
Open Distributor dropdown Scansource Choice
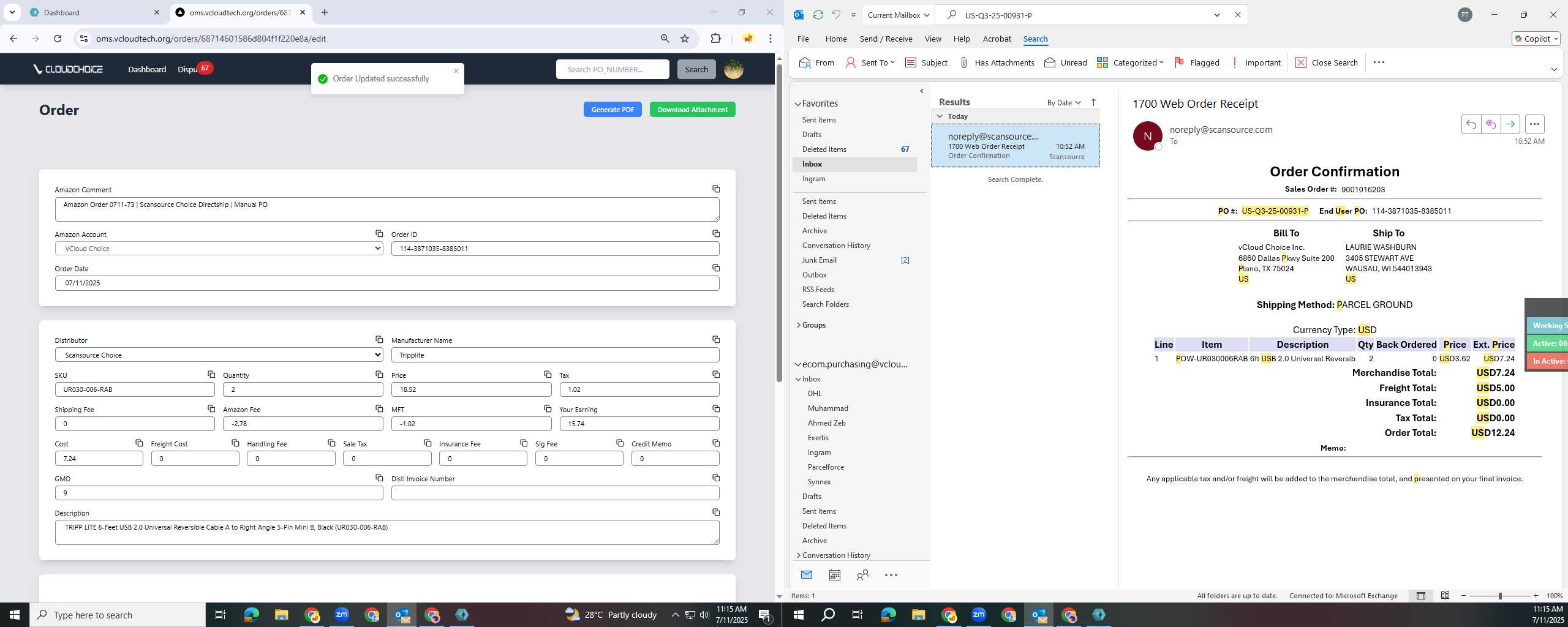pyautogui.click(x=219, y=355)
